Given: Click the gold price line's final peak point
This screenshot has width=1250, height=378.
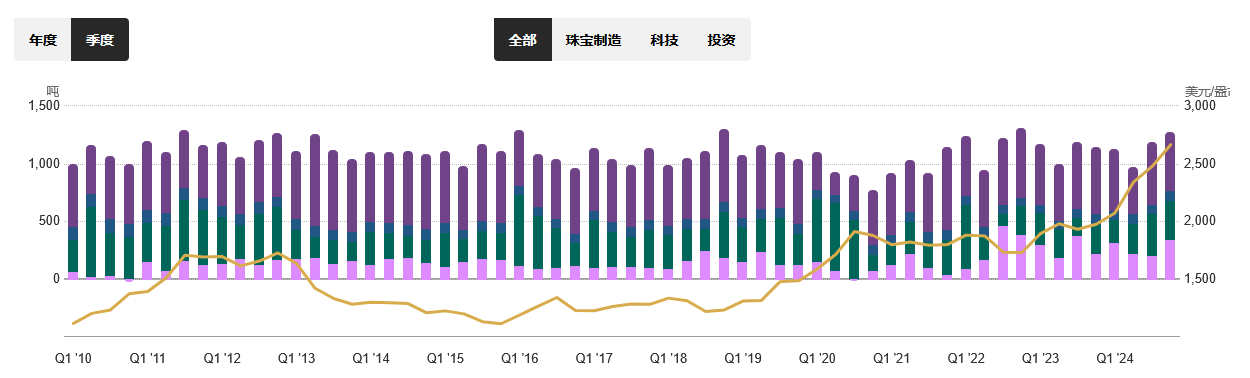Looking at the screenshot, I should pyautogui.click(x=1170, y=144).
